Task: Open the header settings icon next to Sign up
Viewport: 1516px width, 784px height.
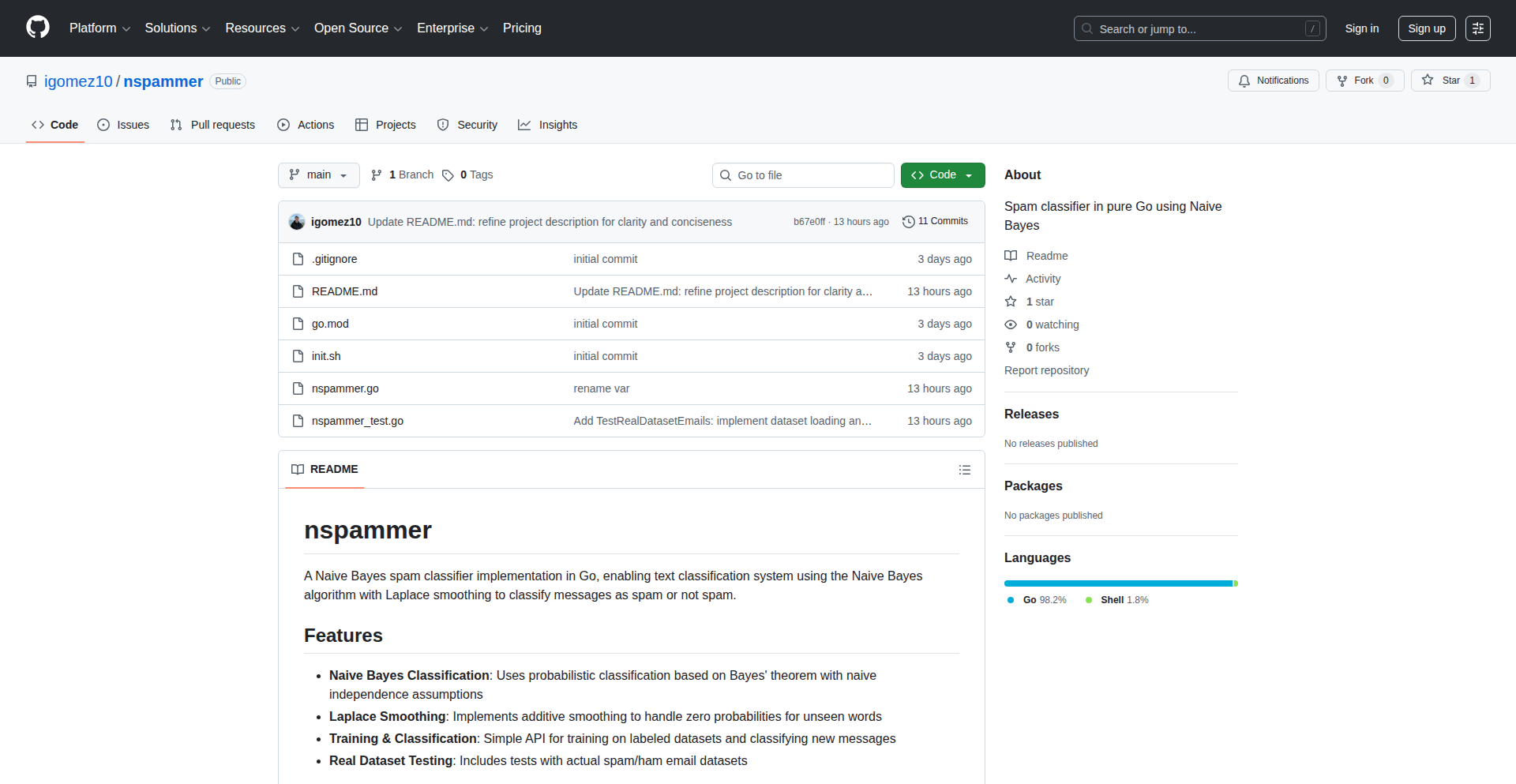Action: [x=1477, y=28]
